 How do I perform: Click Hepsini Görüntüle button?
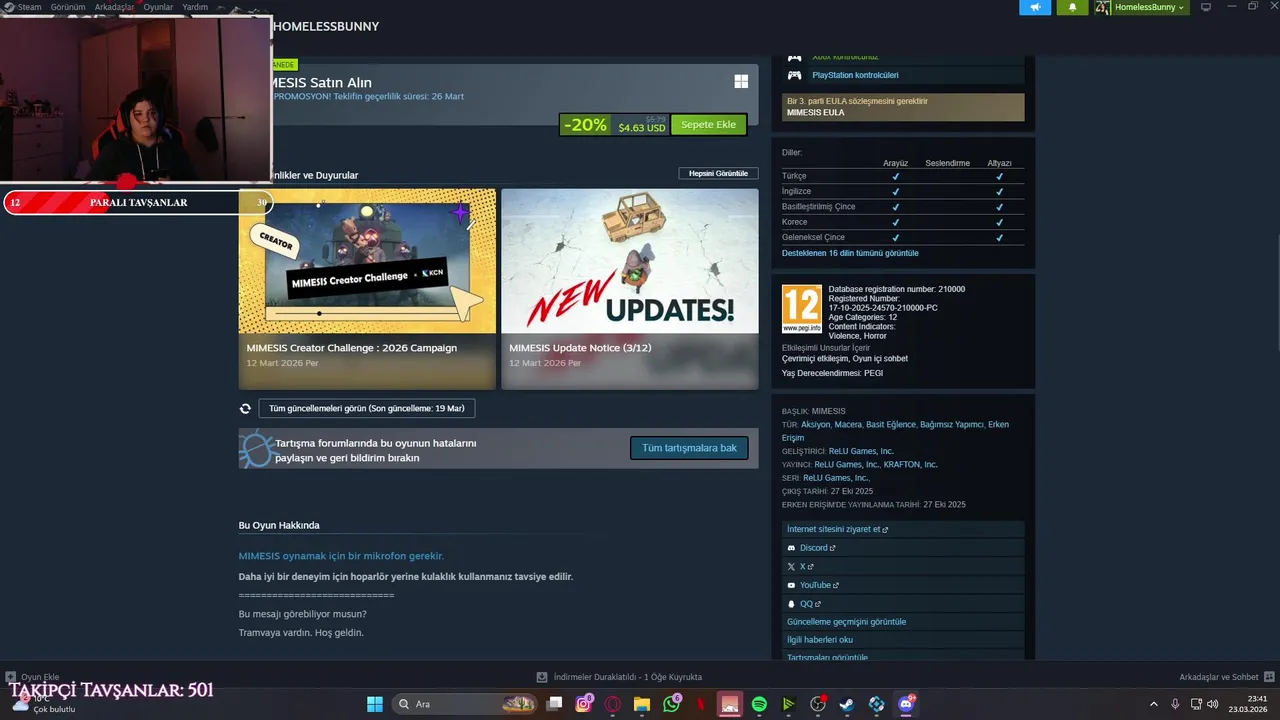(x=718, y=173)
